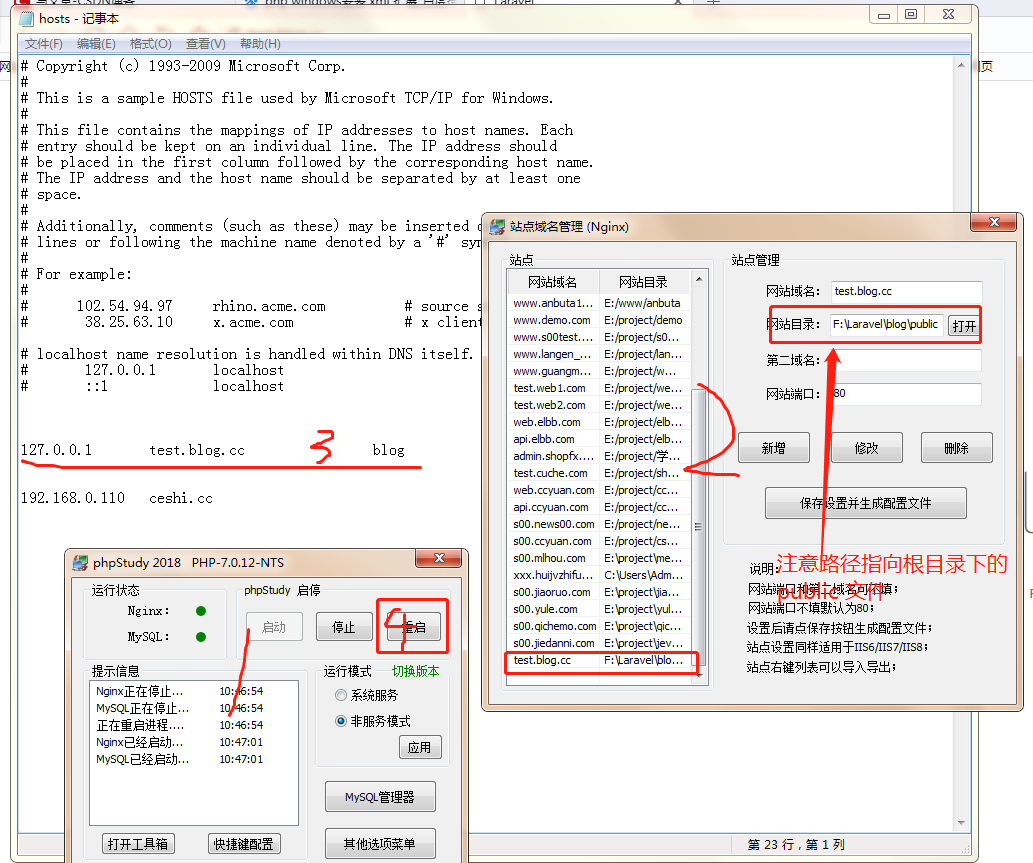
Task: Select s00.jiedanni.com site row
Action: pyautogui.click(x=599, y=643)
